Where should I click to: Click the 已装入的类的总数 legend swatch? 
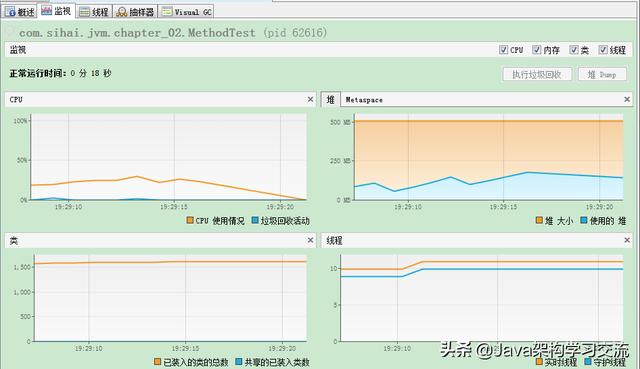(x=157, y=362)
